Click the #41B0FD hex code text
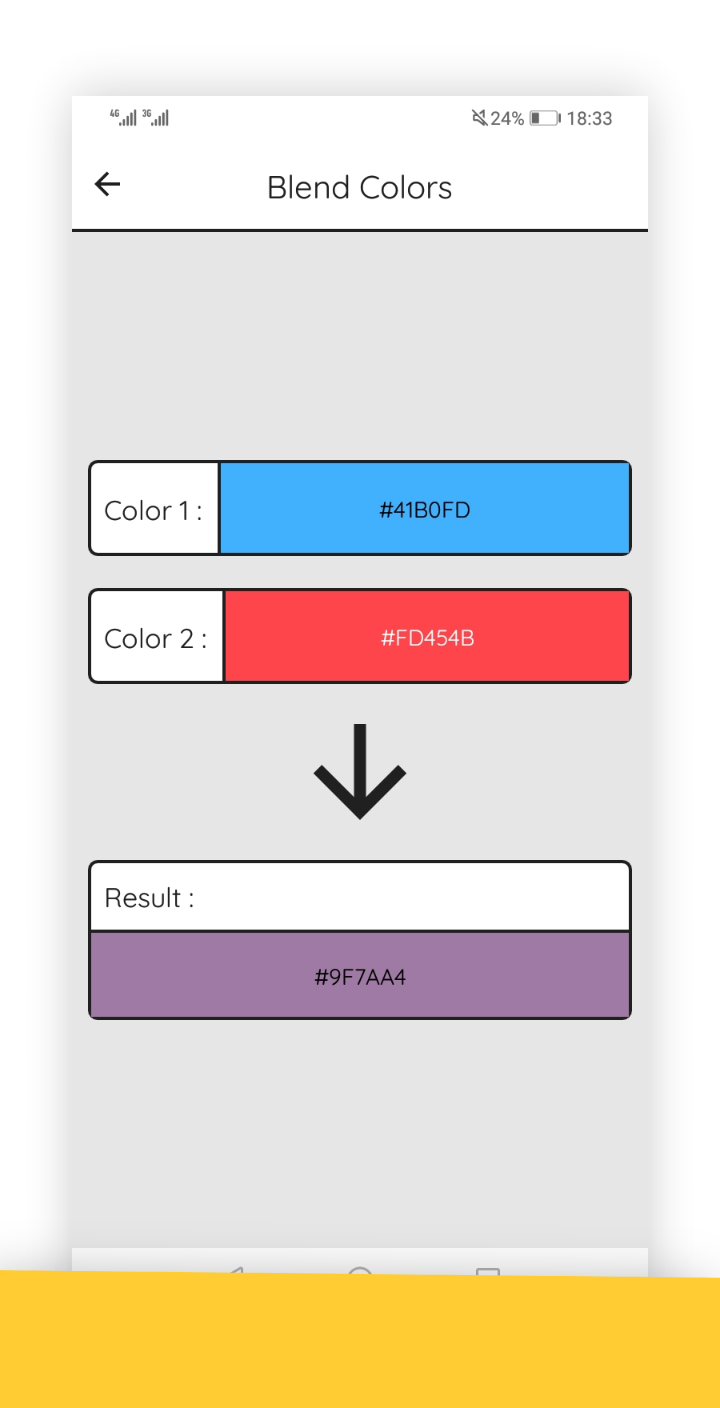This screenshot has height=1408, width=720. click(x=425, y=510)
